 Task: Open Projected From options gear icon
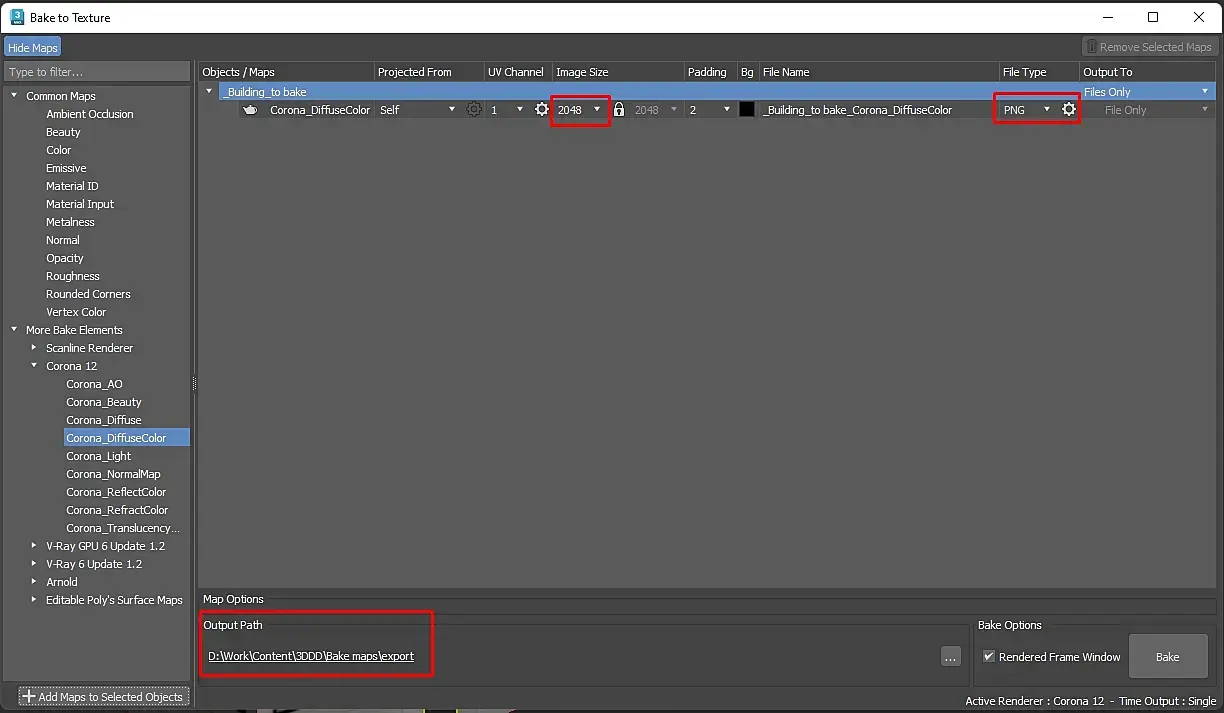(x=474, y=110)
